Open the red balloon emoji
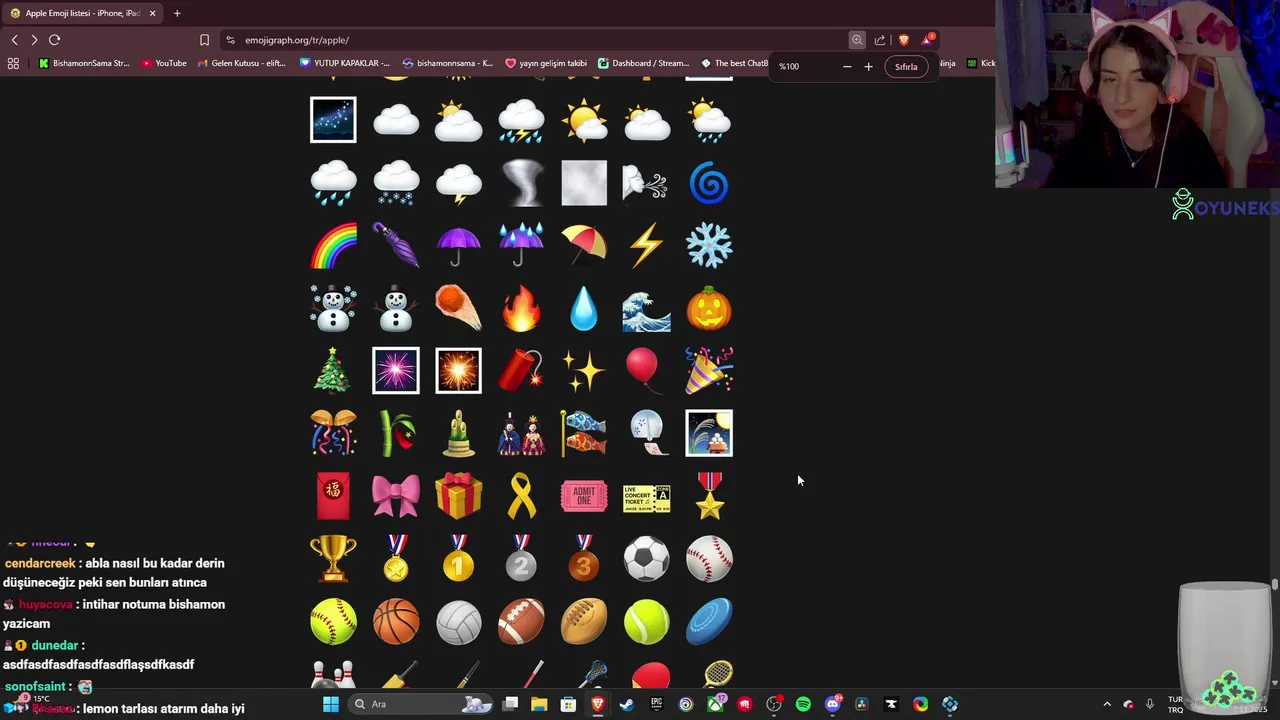This screenshot has height=720, width=1280. pyautogui.click(x=642, y=370)
